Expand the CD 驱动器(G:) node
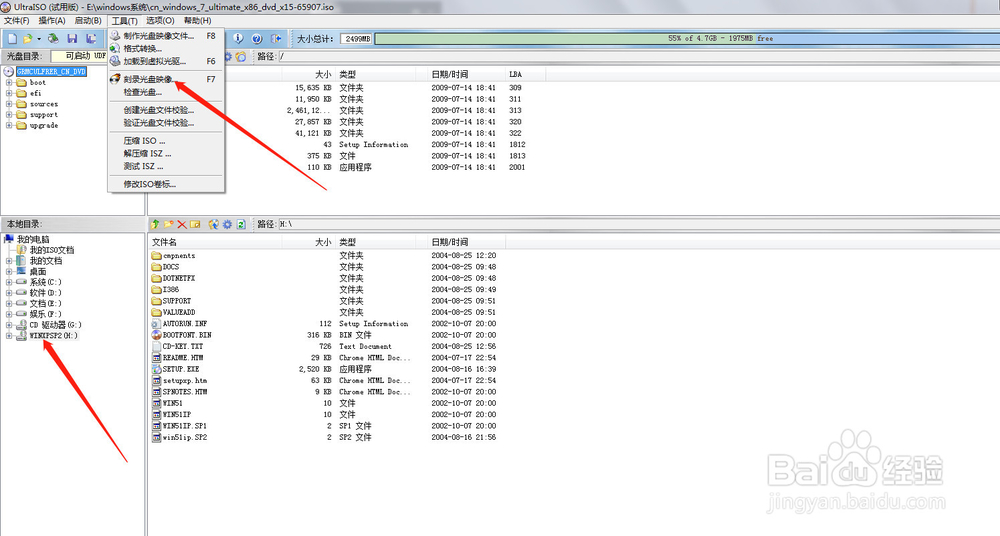The height and width of the screenshot is (536, 1000). [9, 325]
